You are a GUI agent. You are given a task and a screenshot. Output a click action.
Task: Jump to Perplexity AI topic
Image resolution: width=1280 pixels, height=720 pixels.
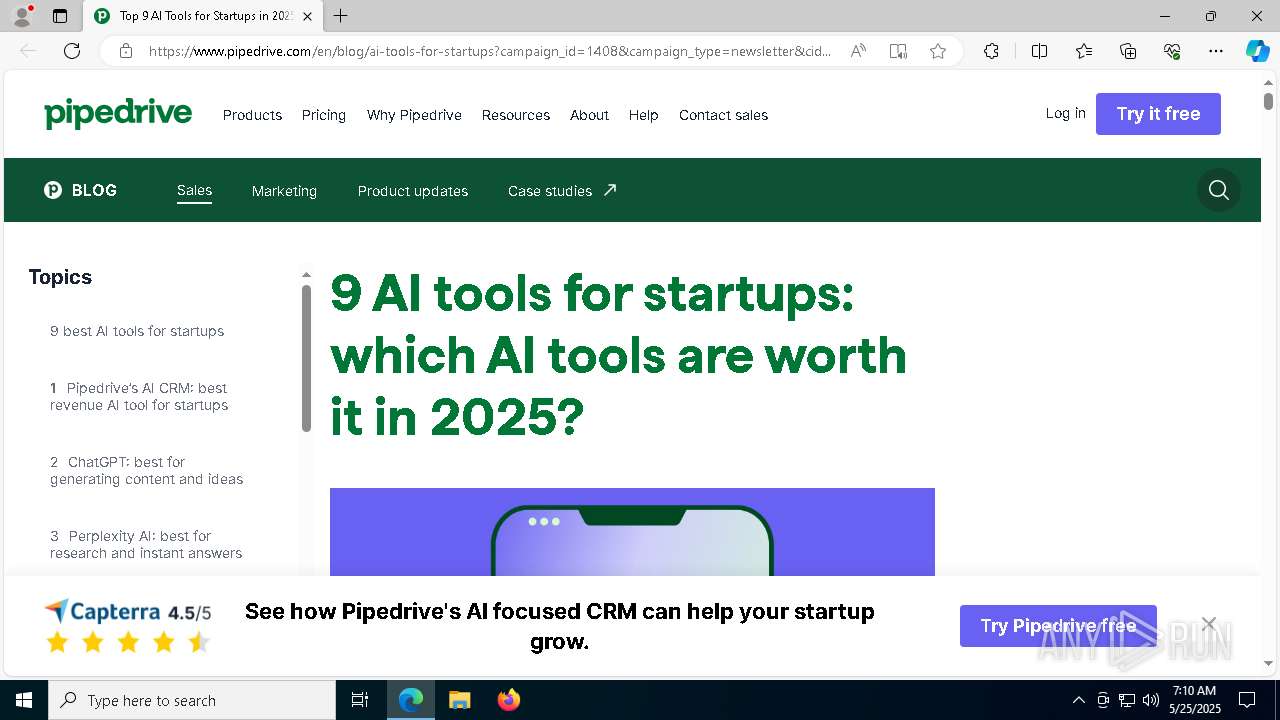click(x=146, y=544)
